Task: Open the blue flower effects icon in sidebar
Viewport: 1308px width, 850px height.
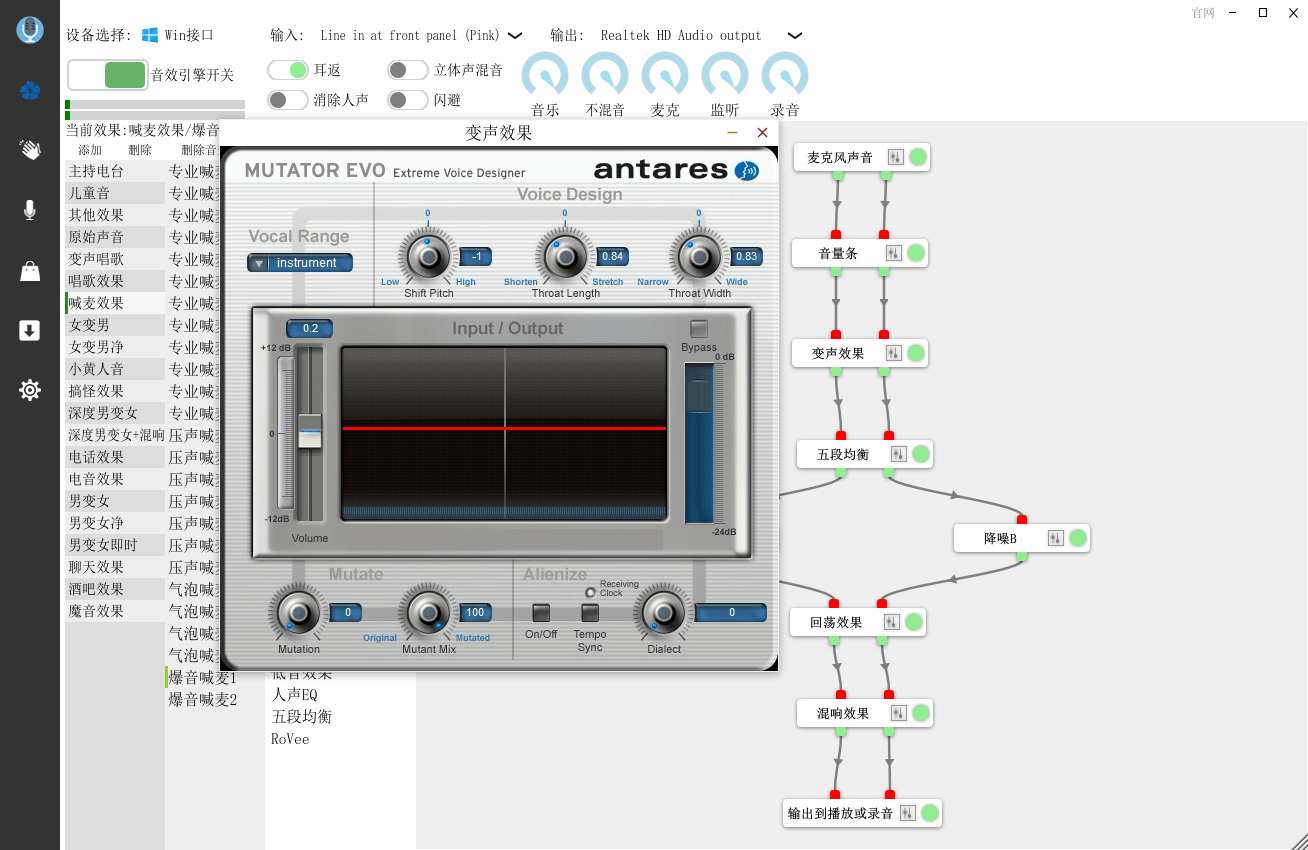Action: (30, 91)
